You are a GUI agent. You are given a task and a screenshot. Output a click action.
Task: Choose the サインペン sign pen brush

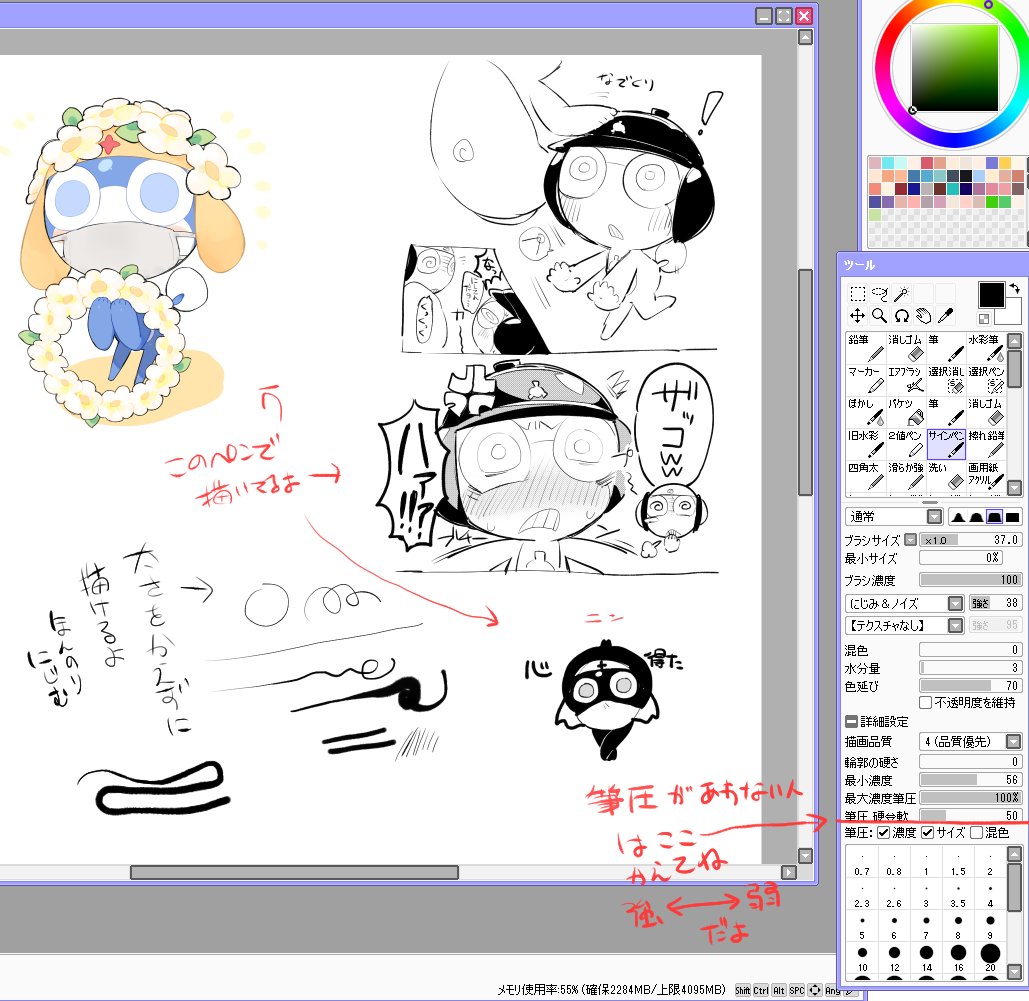(946, 444)
